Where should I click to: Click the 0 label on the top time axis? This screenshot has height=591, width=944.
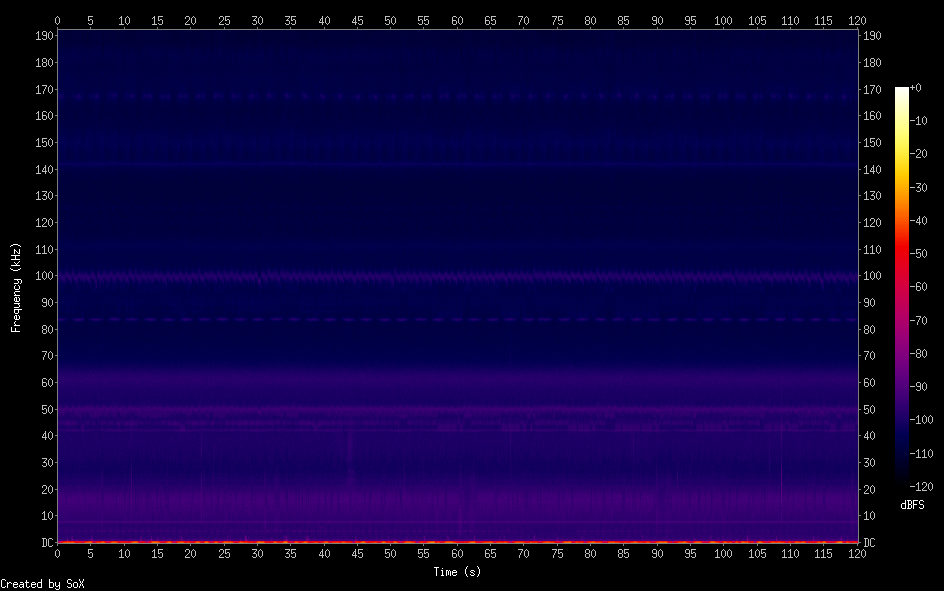[x=57, y=19]
